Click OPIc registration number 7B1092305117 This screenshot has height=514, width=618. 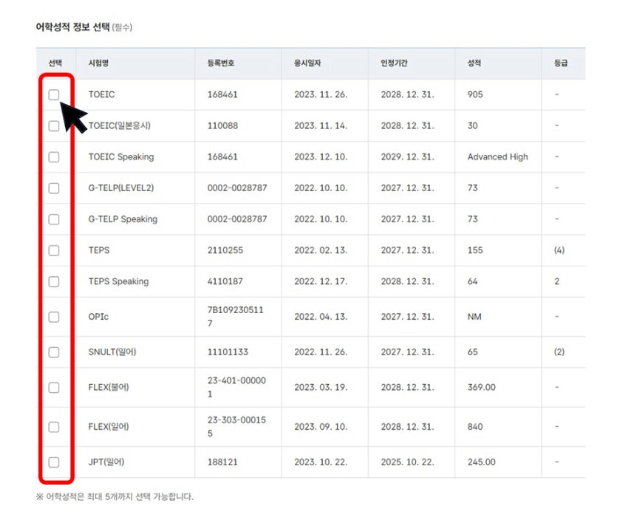235,317
